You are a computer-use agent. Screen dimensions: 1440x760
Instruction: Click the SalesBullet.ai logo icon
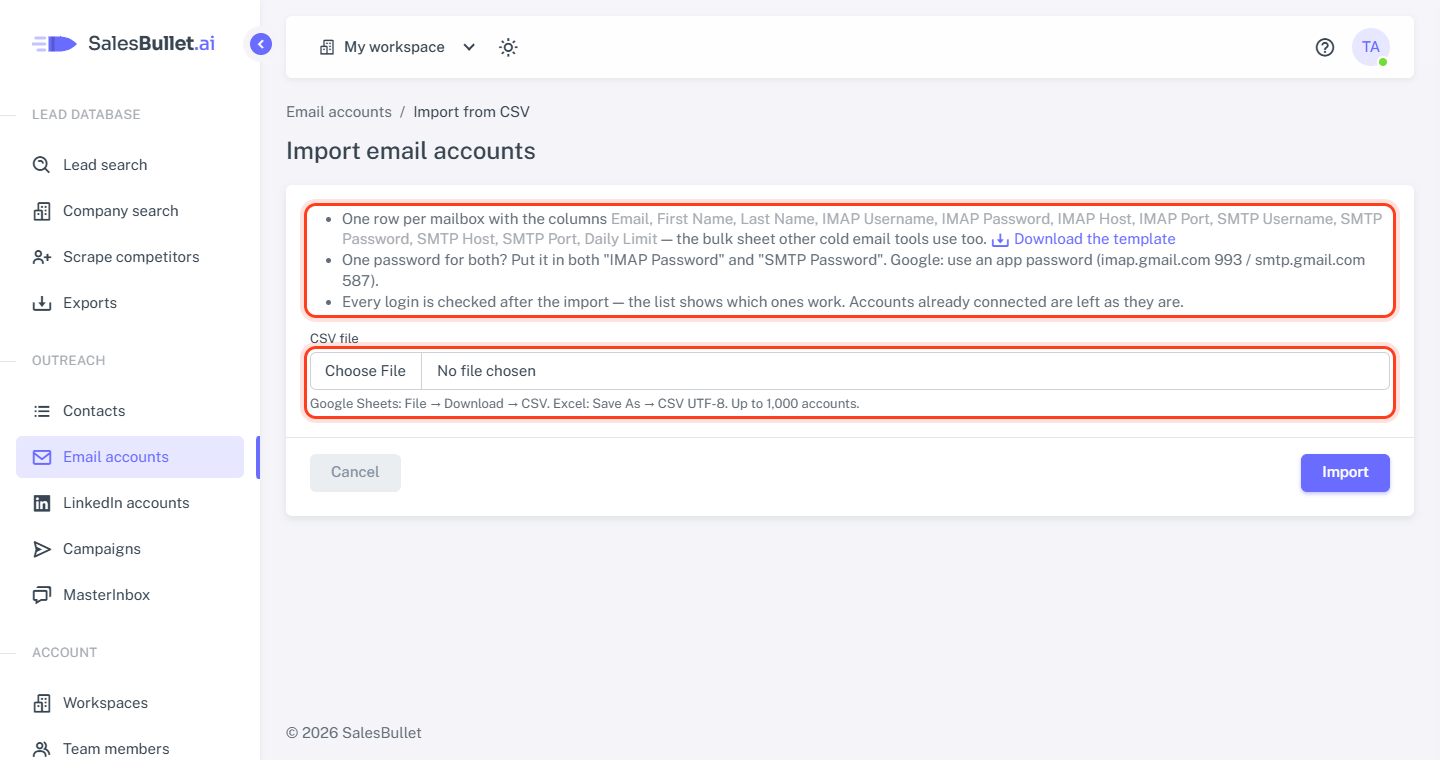coord(54,44)
